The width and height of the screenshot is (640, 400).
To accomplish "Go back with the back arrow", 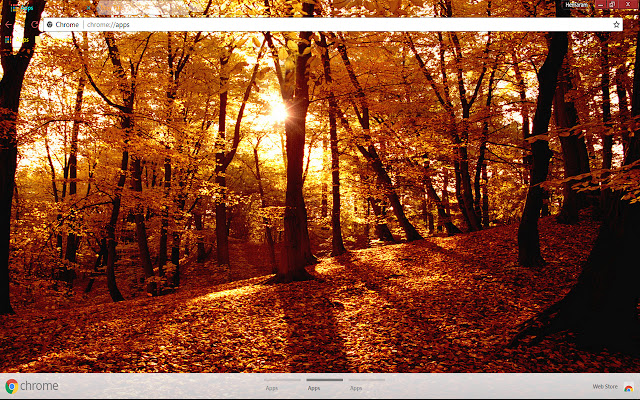I will [x=9, y=24].
